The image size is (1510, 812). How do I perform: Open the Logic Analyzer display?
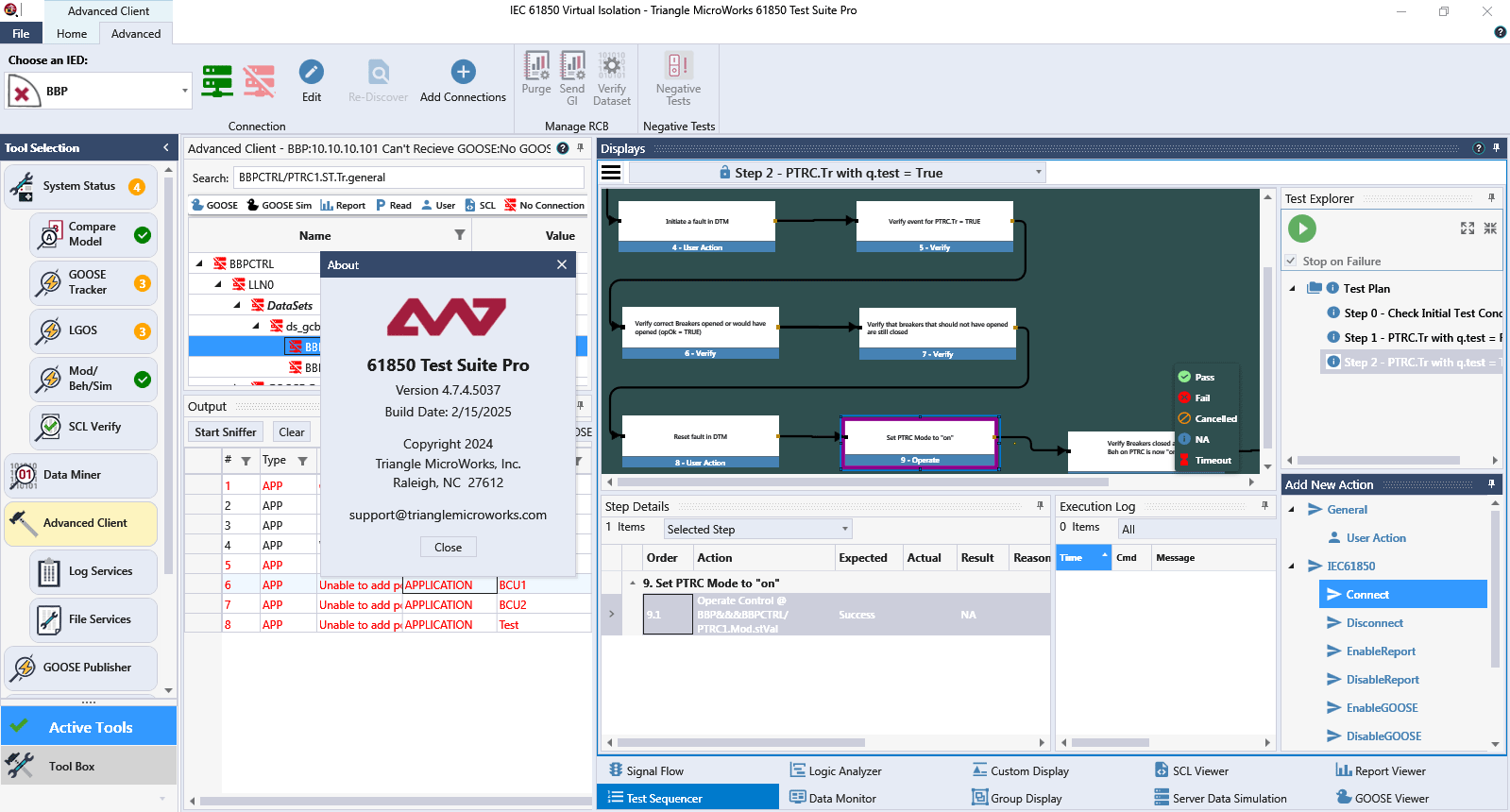tap(836, 770)
